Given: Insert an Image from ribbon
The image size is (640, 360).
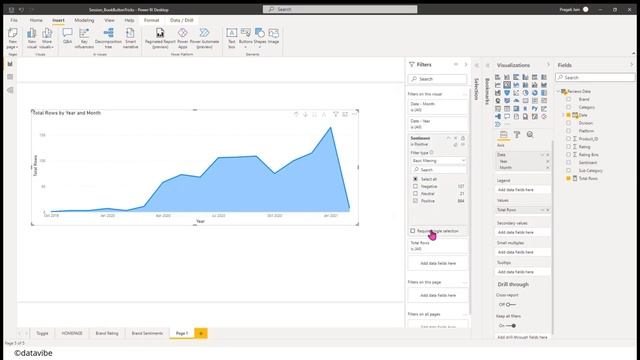Looking at the screenshot, I should click(273, 36).
